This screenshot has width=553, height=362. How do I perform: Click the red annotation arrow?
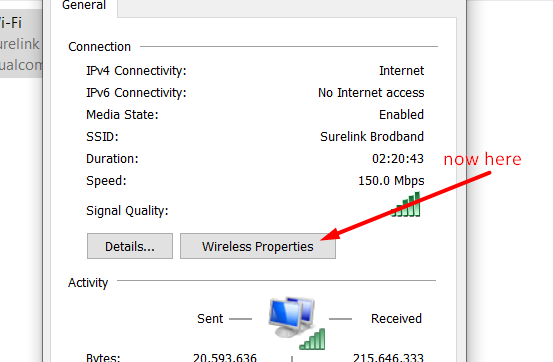pyautogui.click(x=406, y=206)
